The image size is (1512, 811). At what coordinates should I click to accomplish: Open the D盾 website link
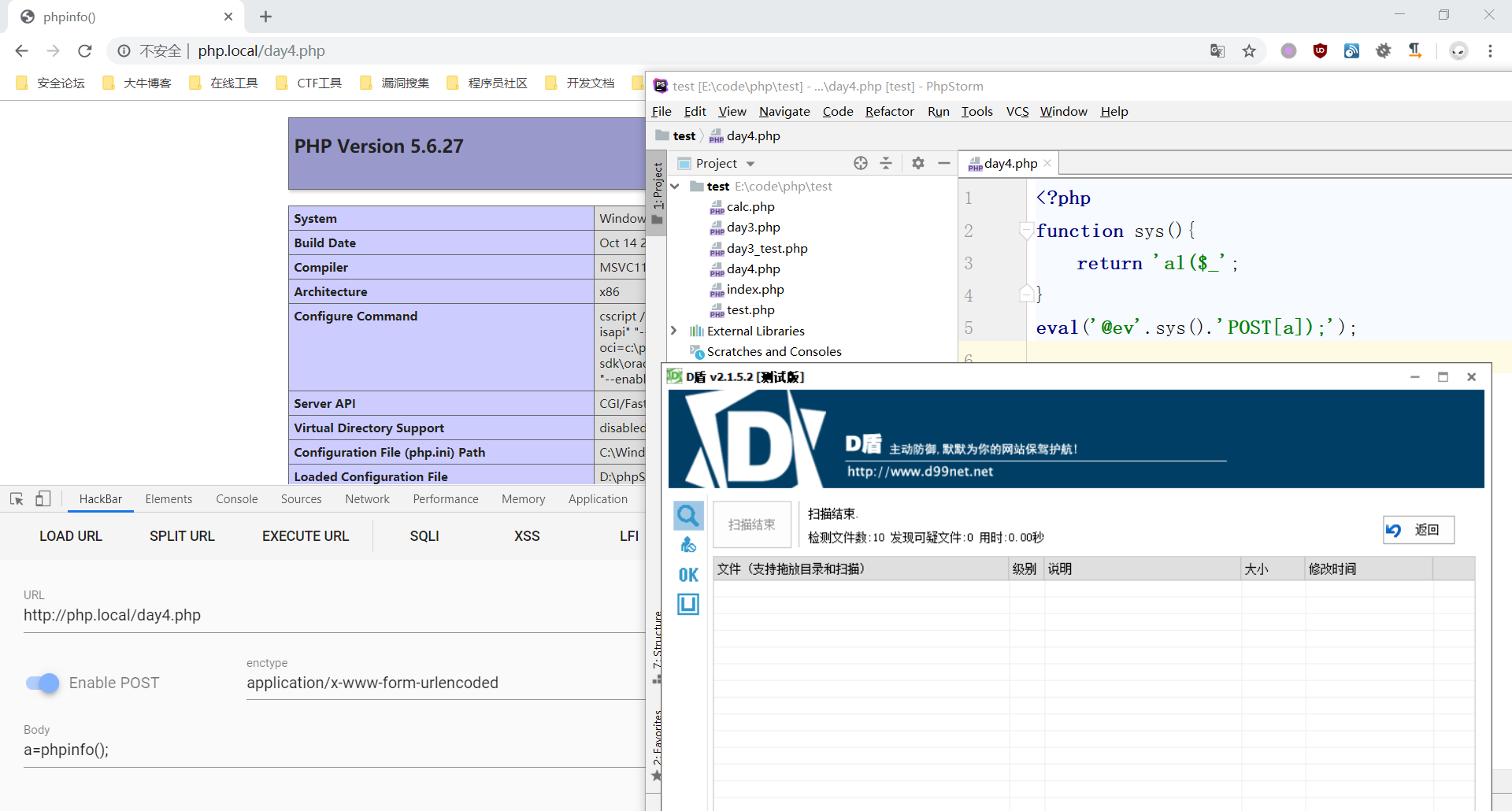pos(920,472)
